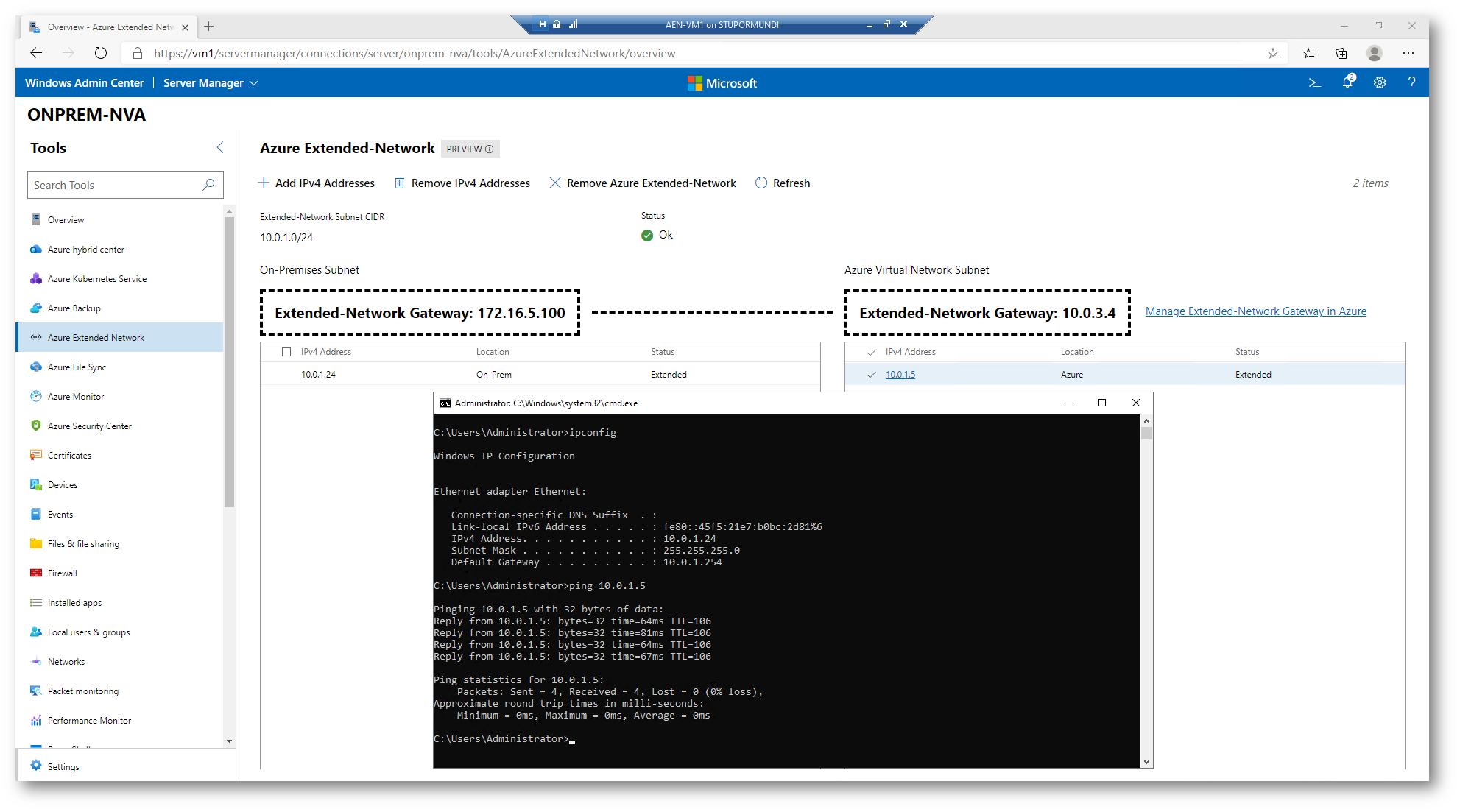Viewport: 1460px width, 812px height.
Task: Open Firewall tool
Action: tap(119, 573)
